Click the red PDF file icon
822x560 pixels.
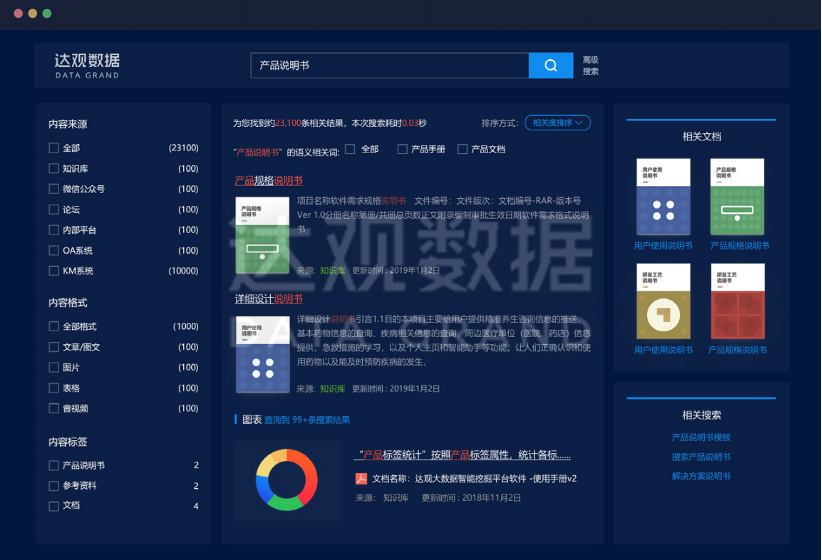362,478
